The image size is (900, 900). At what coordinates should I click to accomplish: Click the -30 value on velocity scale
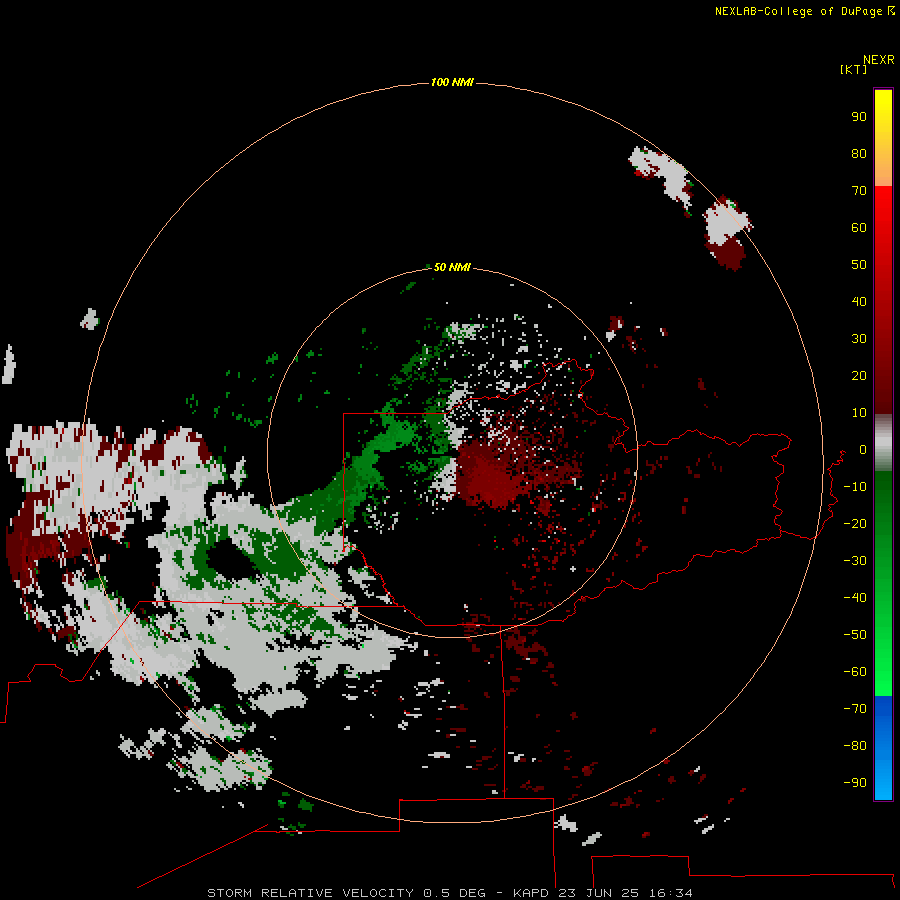point(855,561)
